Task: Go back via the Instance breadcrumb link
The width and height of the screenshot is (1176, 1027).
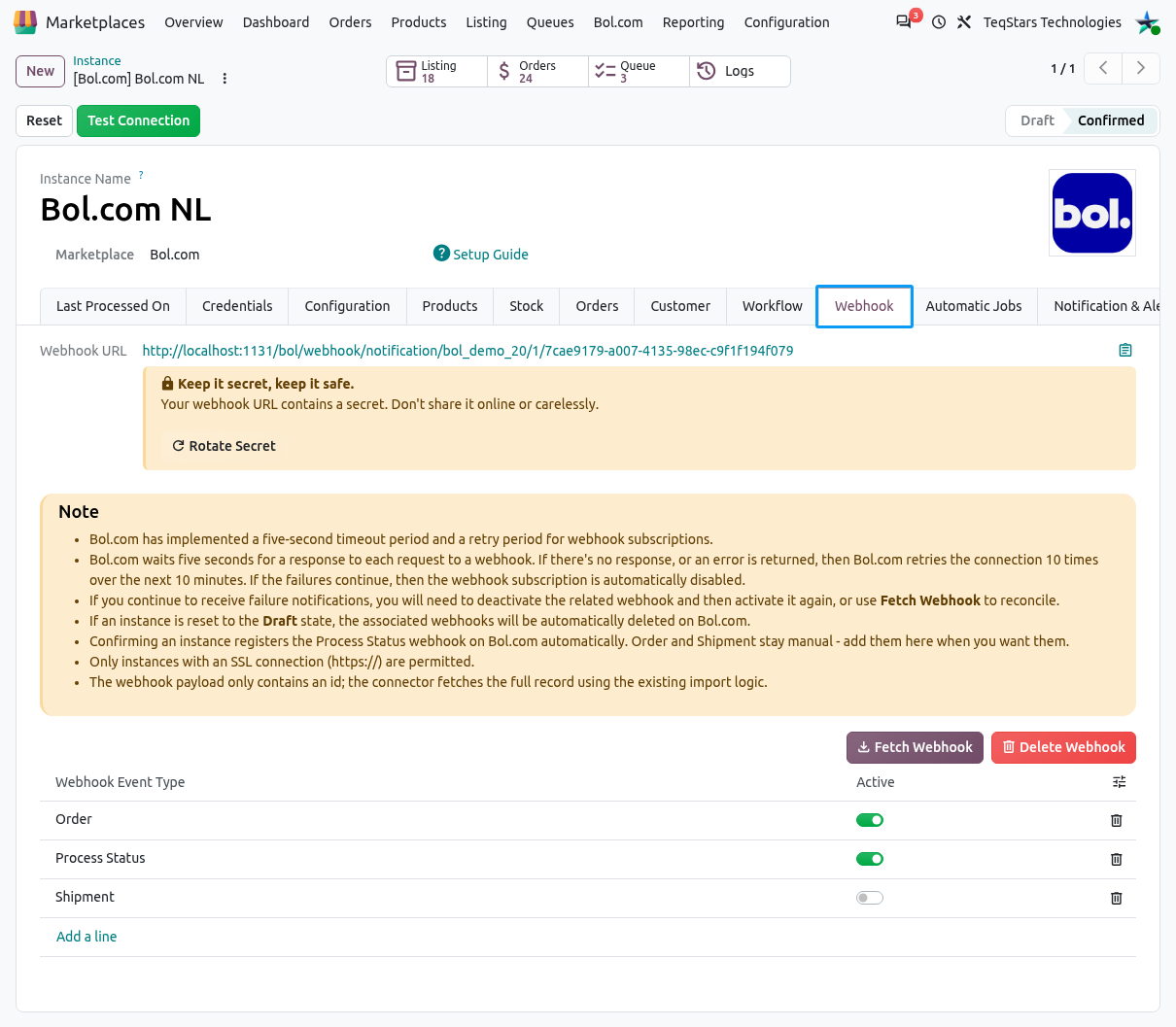Action: point(97,61)
